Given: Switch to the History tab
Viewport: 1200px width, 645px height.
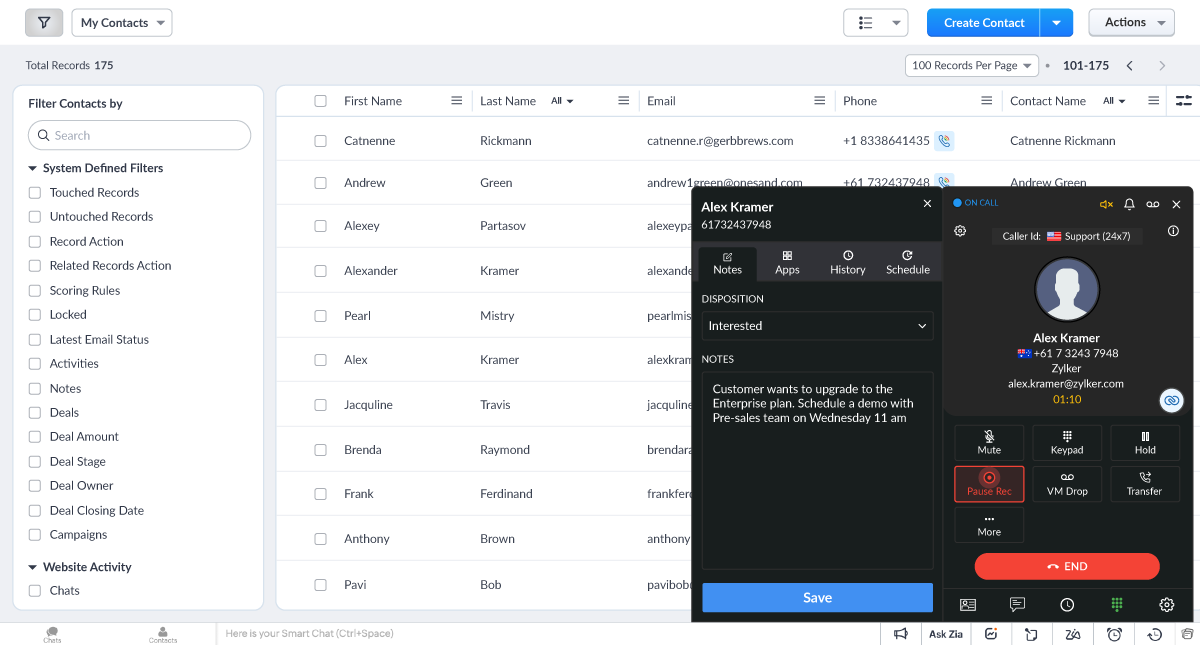Looking at the screenshot, I should pyautogui.click(x=847, y=263).
